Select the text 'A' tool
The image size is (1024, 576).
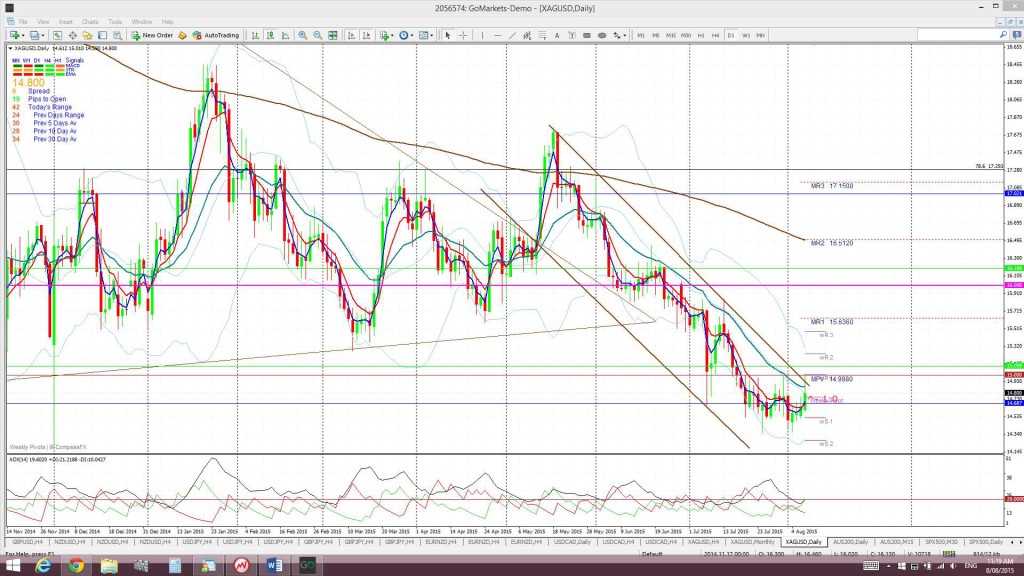pyautogui.click(x=557, y=35)
